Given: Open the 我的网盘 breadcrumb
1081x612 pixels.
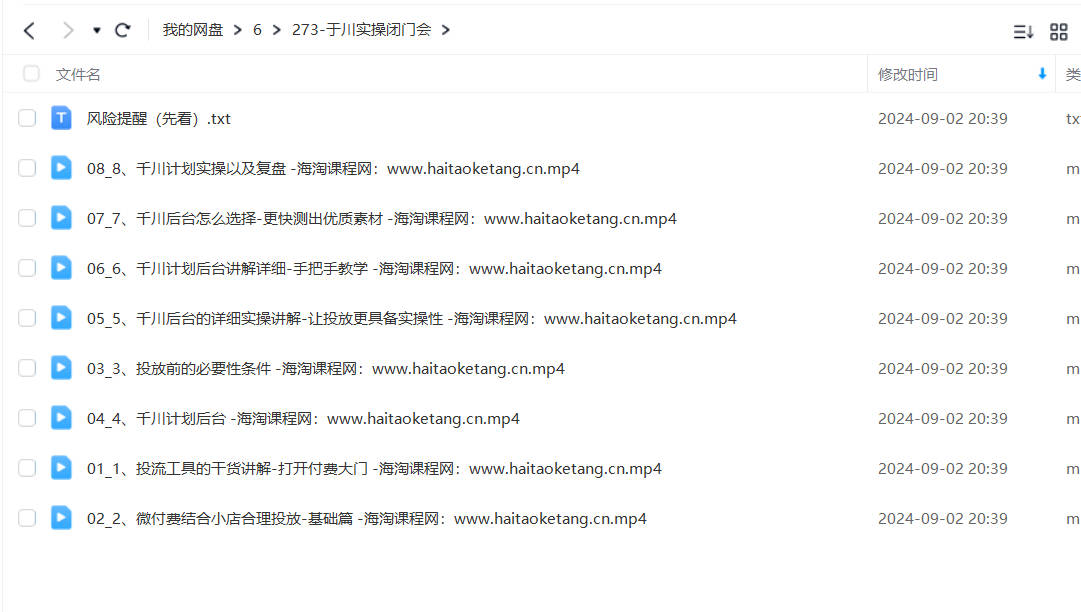Looking at the screenshot, I should point(193,30).
